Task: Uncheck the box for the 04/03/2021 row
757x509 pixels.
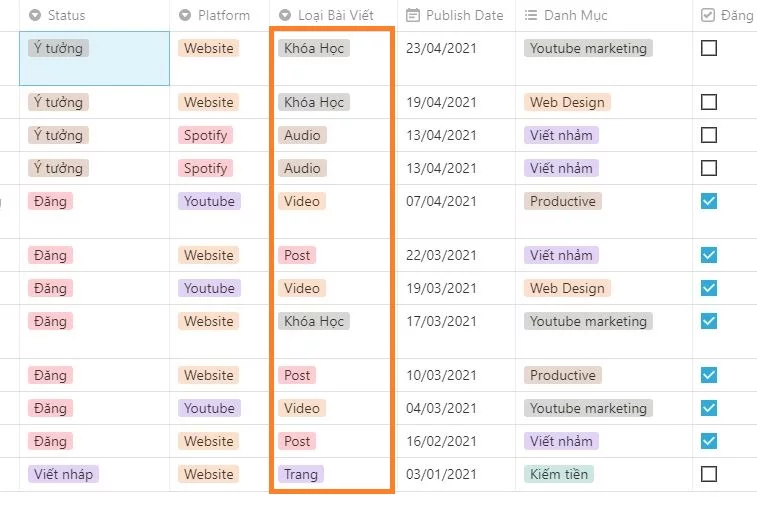Action: click(709, 408)
